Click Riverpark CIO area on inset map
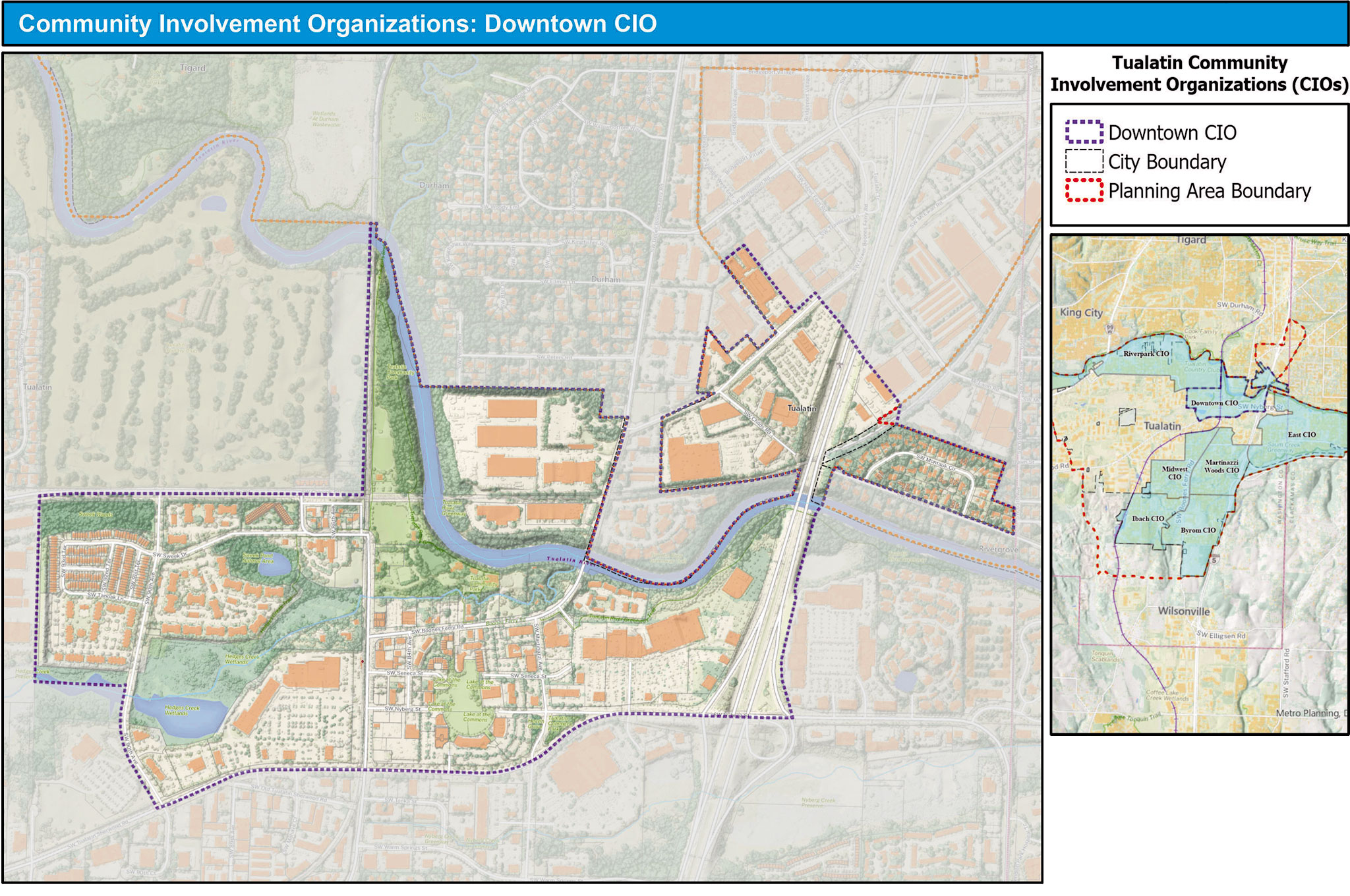Screen dimensions: 1350x896 tap(1146, 354)
